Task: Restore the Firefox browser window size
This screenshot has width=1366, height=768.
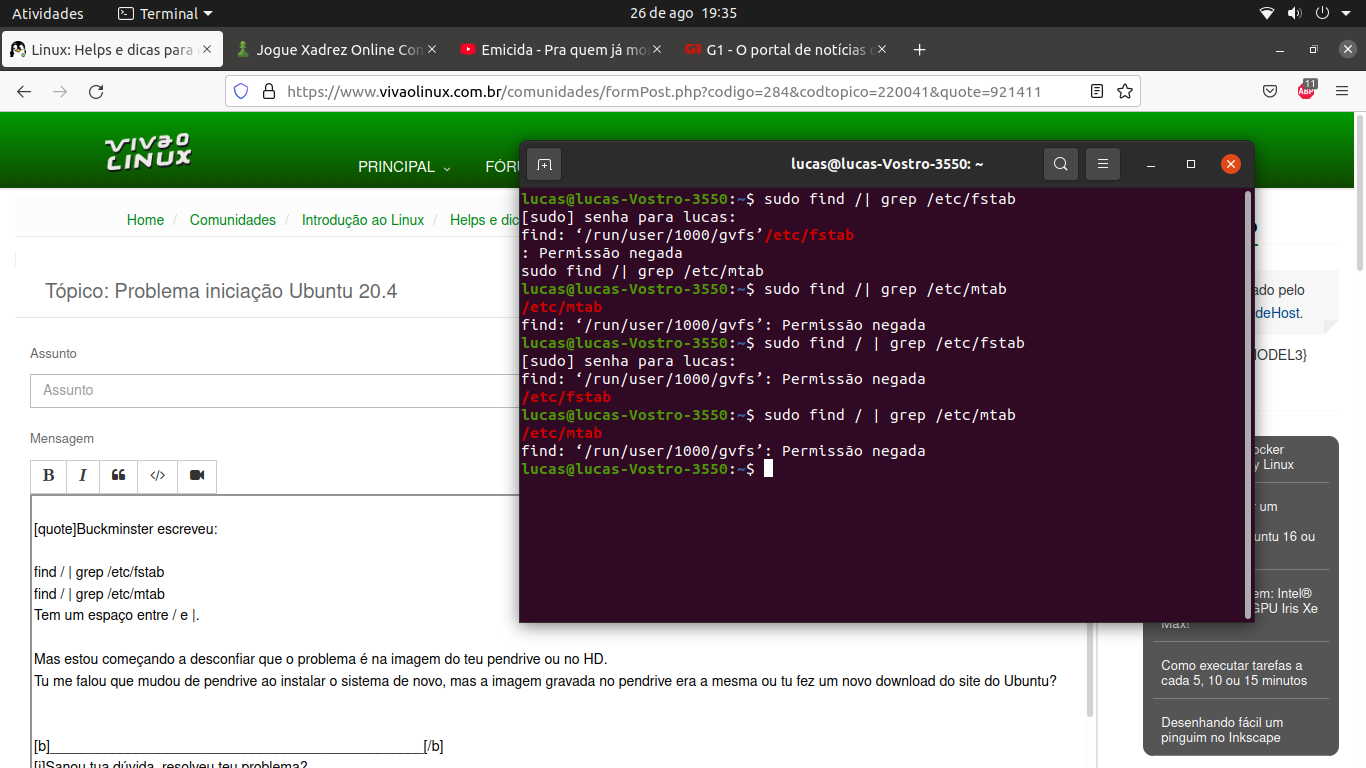Action: click(1314, 49)
